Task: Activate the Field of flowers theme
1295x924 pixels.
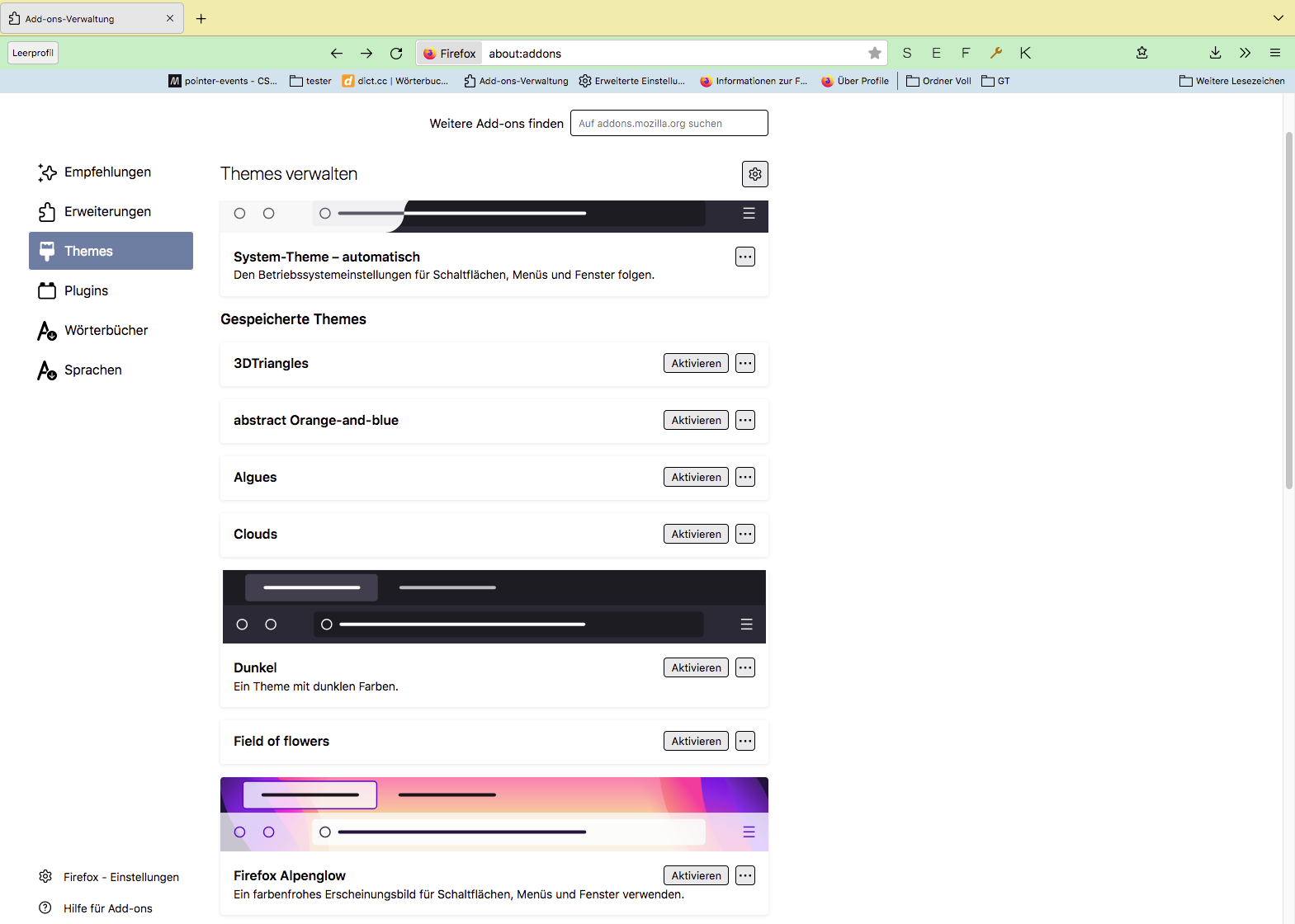Action: tap(696, 741)
